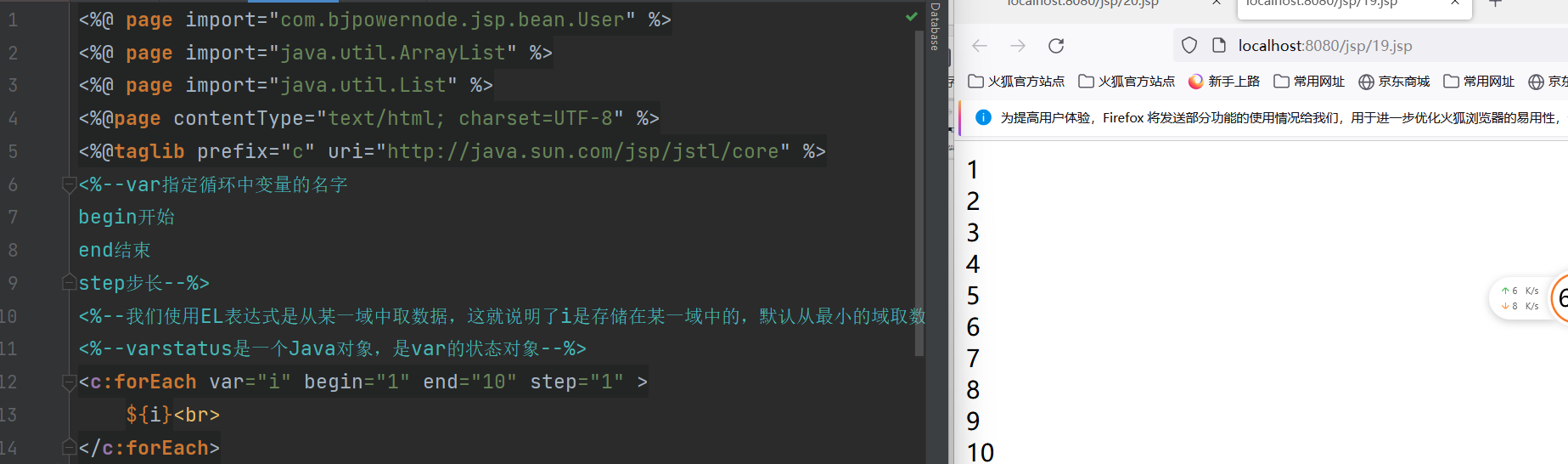Click the varstatus comment line
This screenshot has height=464, width=1568.
332,348
